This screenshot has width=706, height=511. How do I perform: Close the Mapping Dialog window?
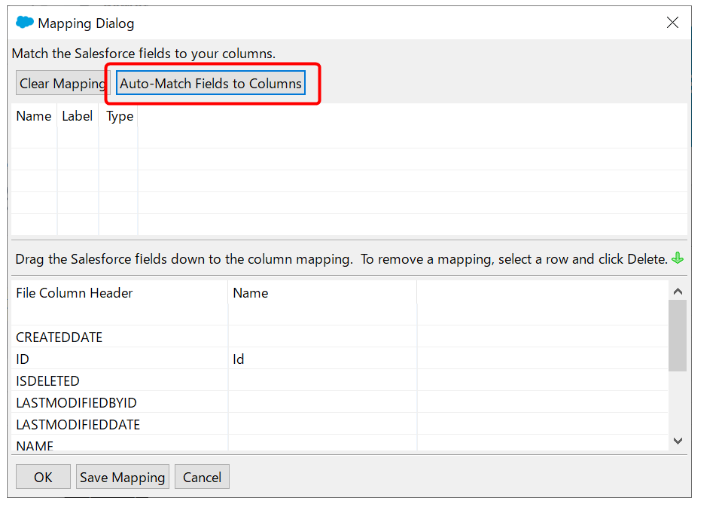[x=672, y=23]
